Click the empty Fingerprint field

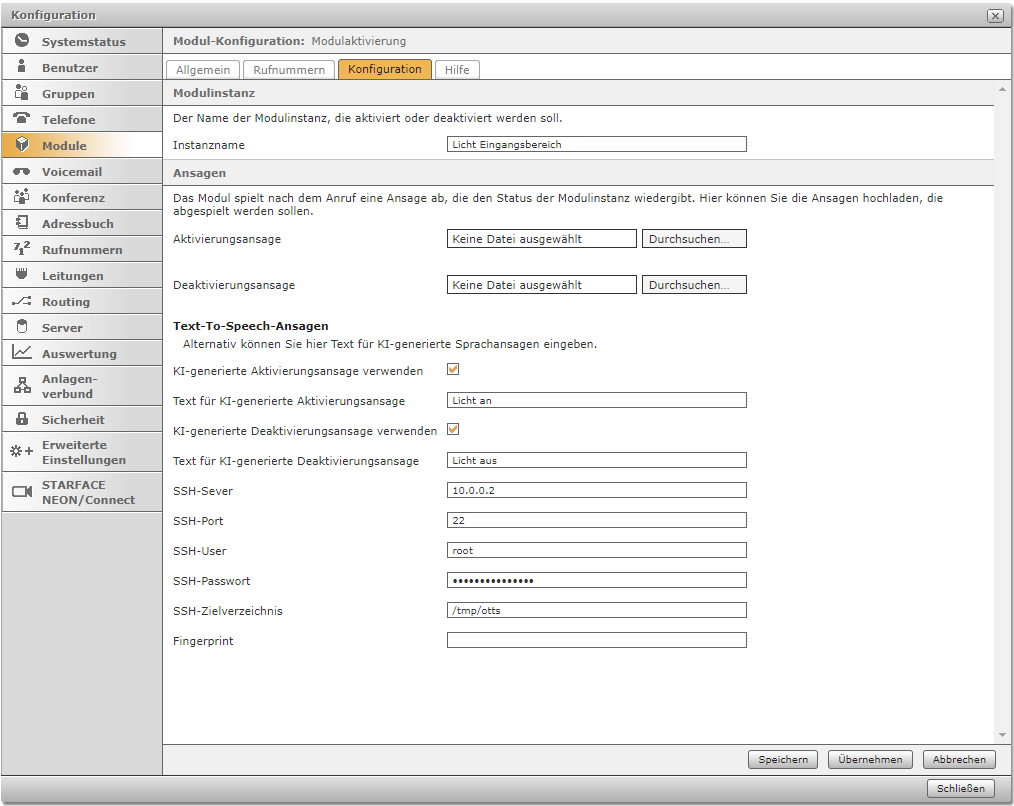(x=596, y=640)
